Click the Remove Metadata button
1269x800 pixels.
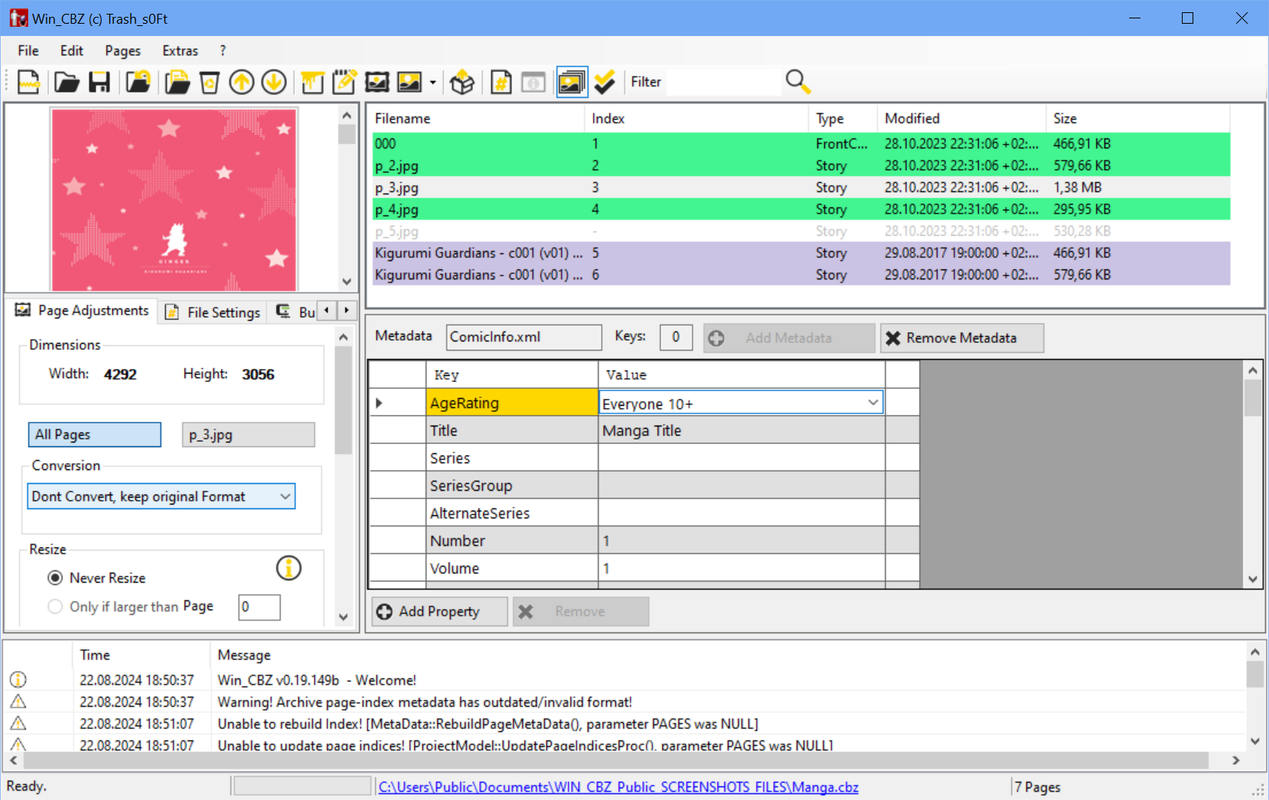click(x=962, y=338)
